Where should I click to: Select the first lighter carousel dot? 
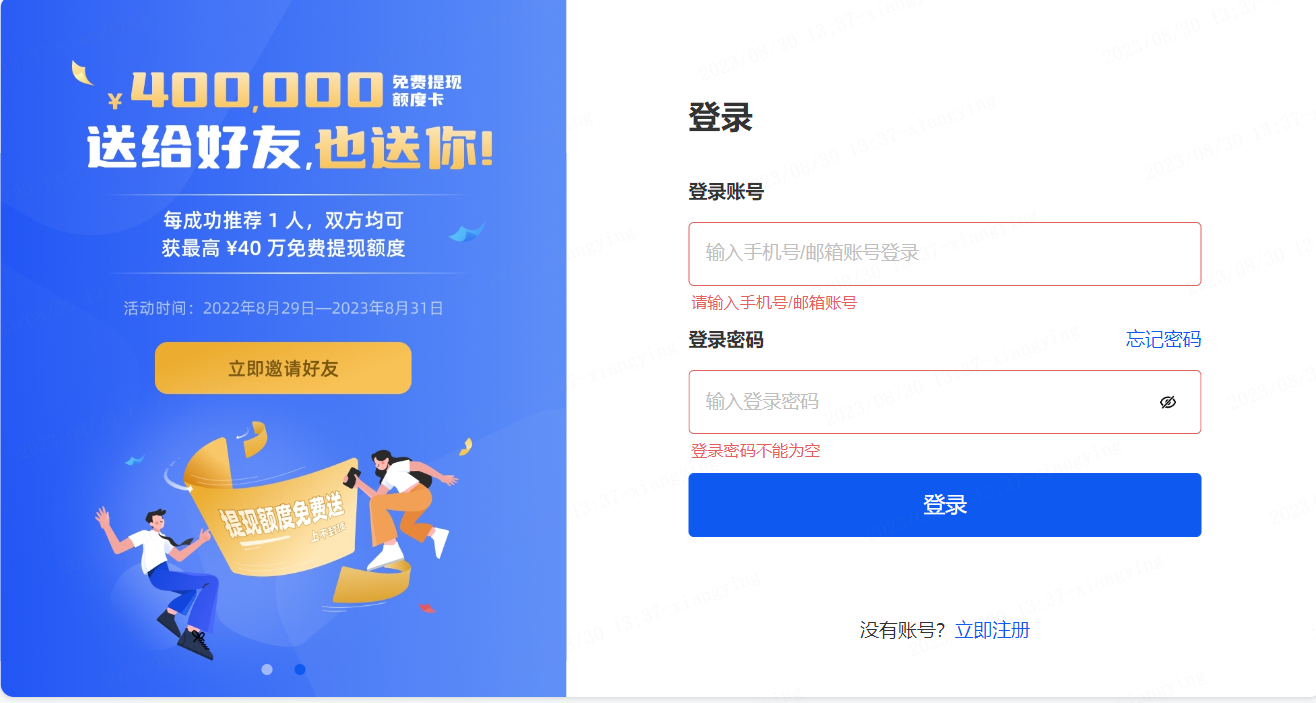267,669
